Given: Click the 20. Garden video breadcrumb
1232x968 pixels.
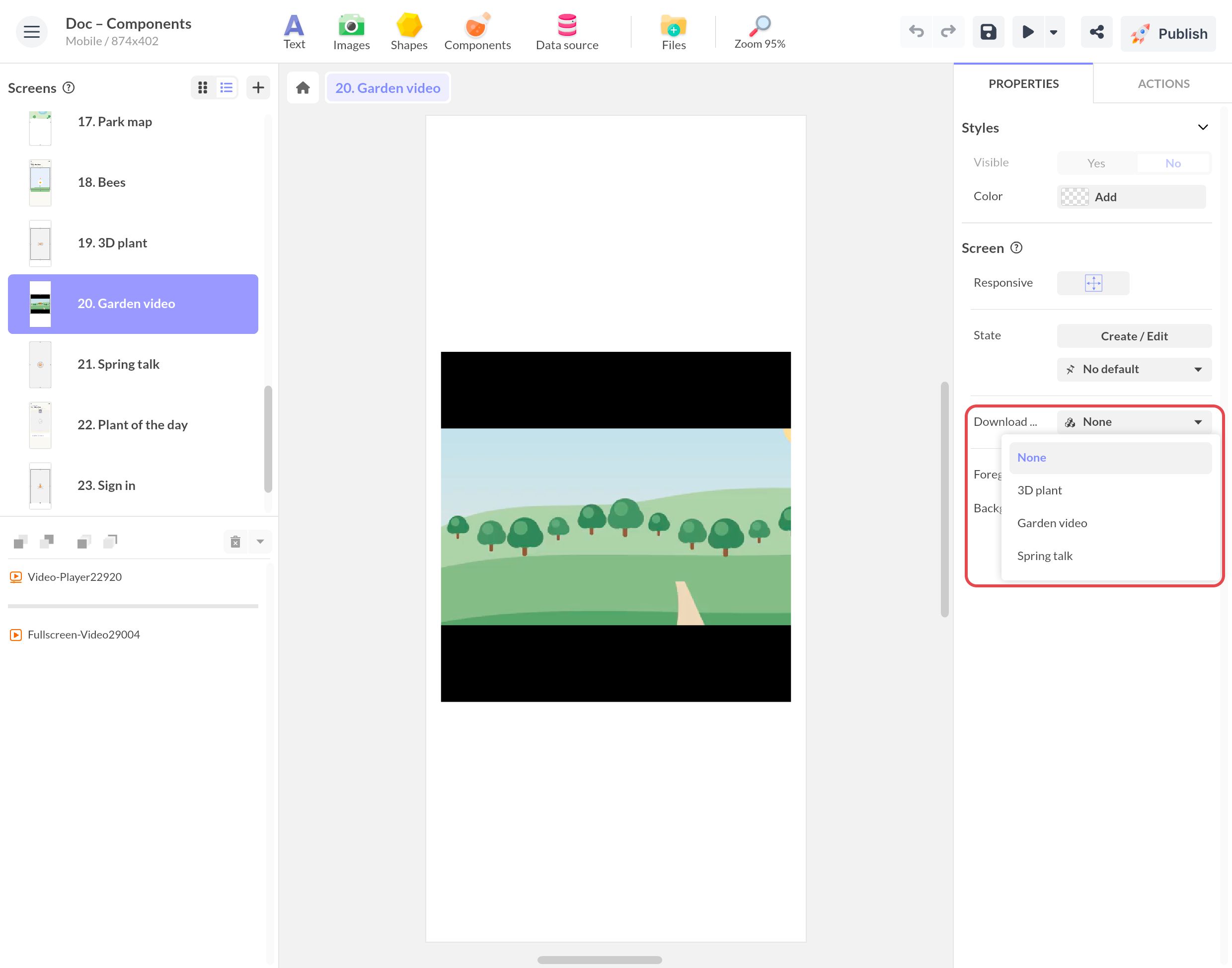Looking at the screenshot, I should click(388, 88).
